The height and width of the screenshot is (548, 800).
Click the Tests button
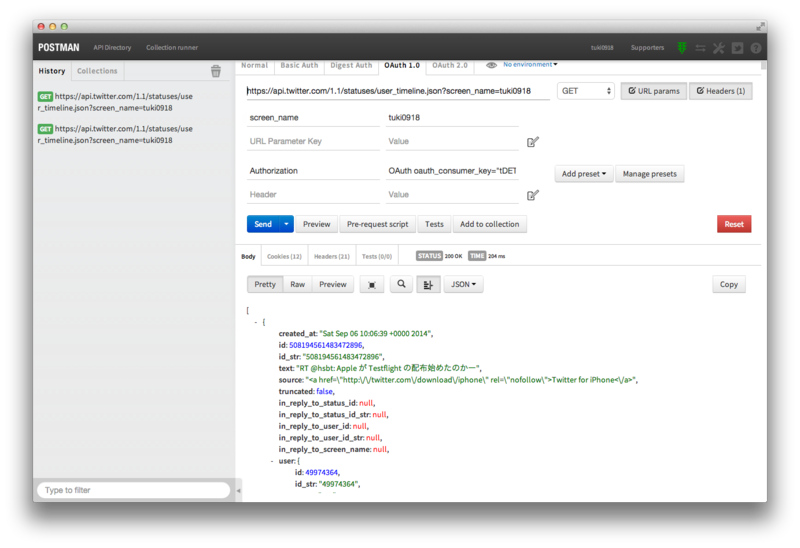tap(434, 224)
